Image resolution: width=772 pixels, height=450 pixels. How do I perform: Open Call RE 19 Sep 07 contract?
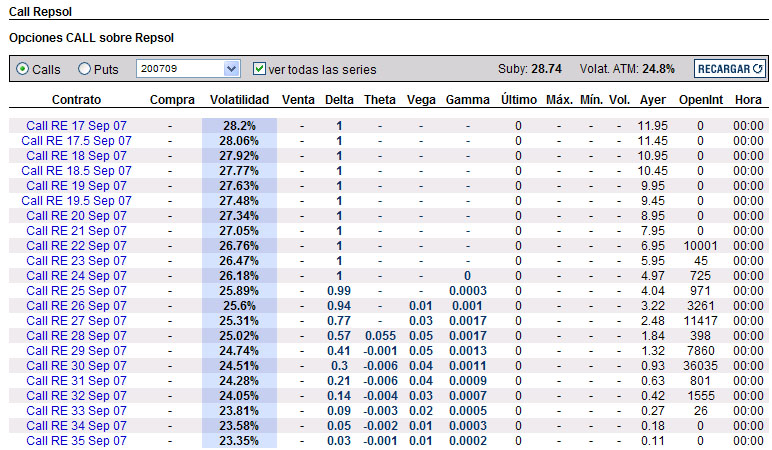click(76, 186)
